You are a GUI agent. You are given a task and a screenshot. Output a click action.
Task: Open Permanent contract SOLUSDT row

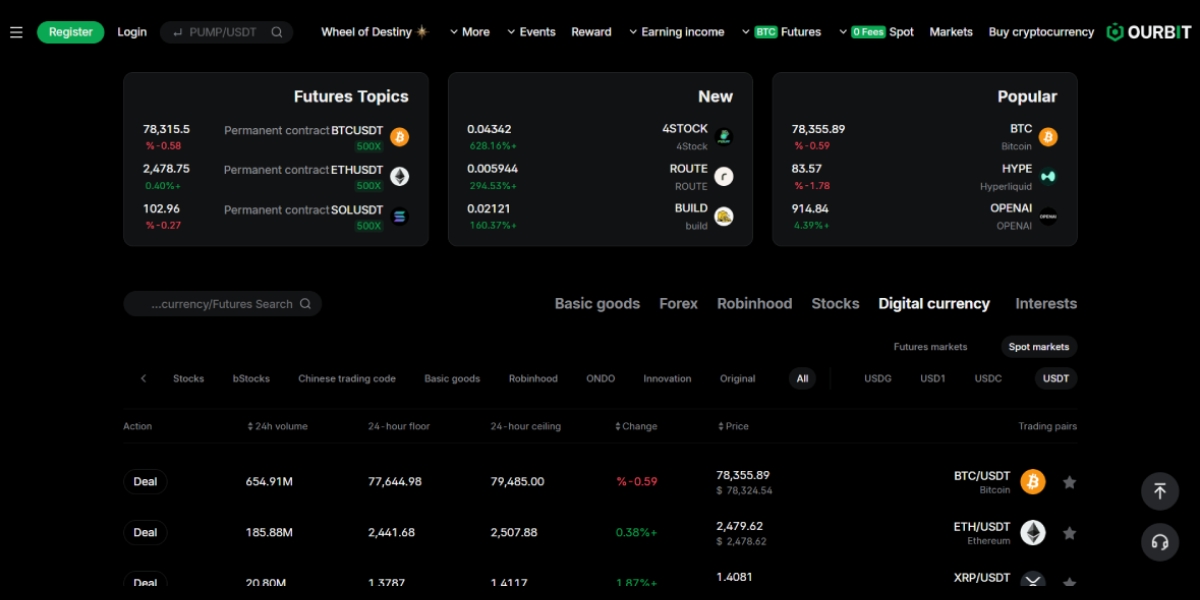[x=276, y=216]
